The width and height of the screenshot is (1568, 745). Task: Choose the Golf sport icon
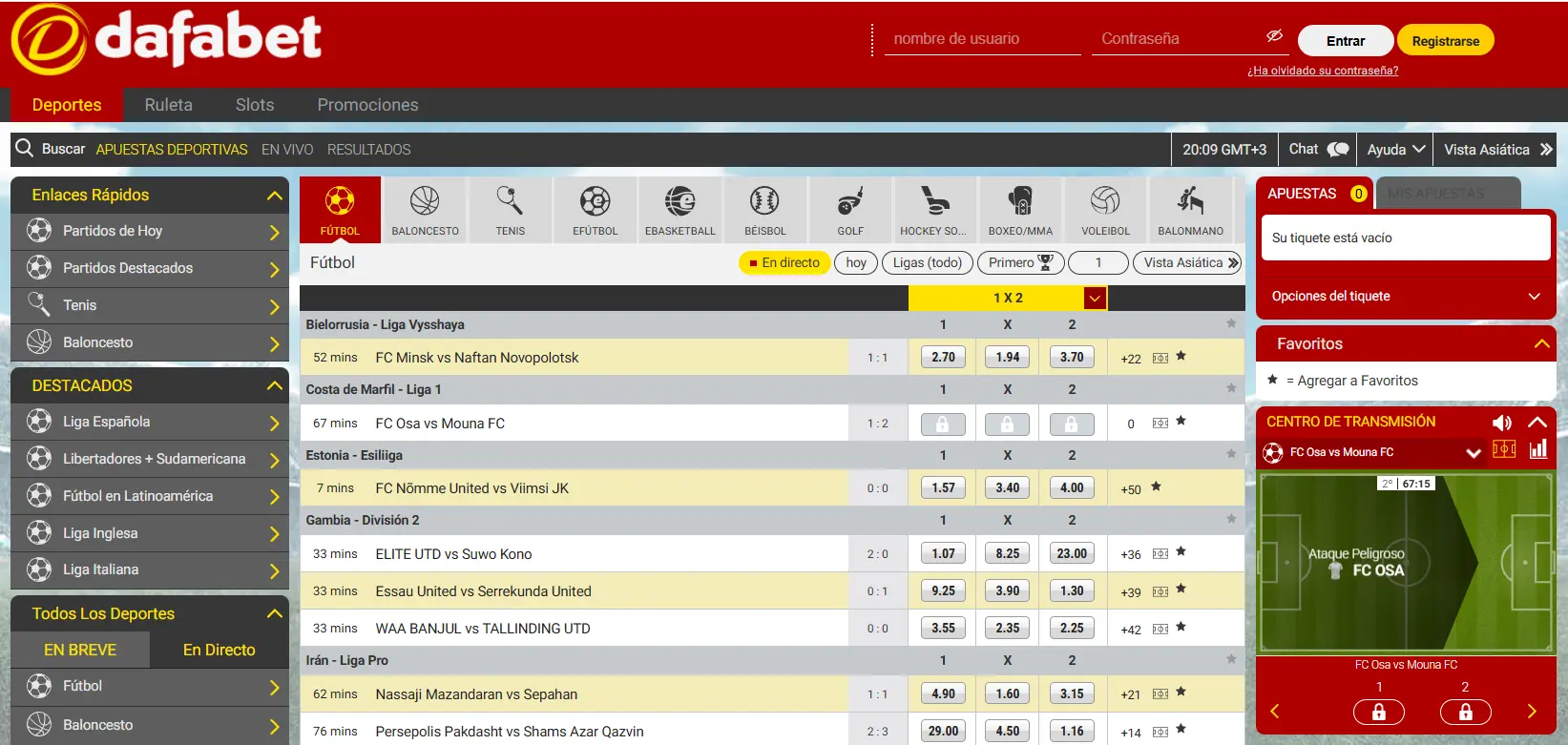(x=850, y=201)
